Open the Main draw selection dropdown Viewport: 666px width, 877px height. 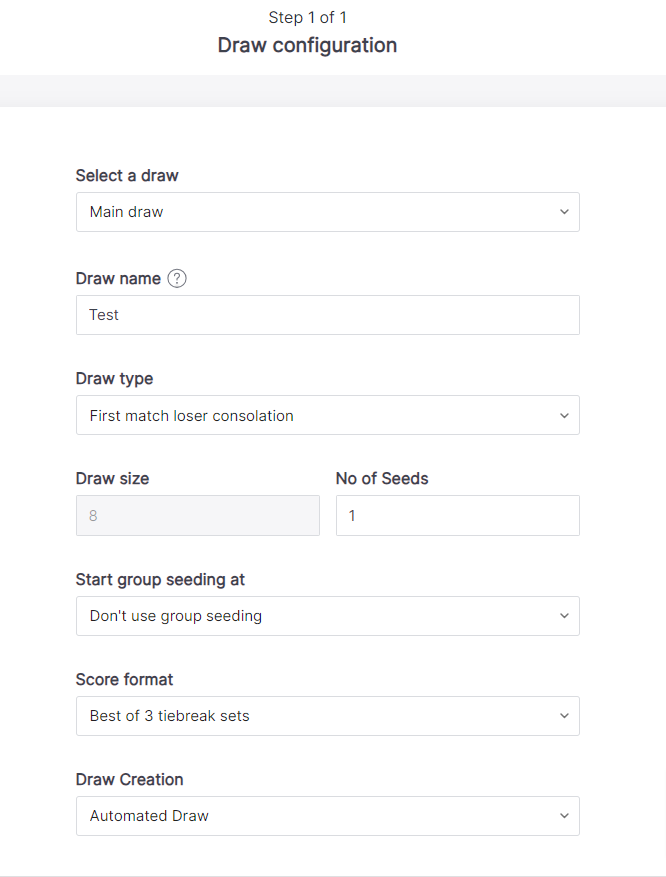click(328, 212)
